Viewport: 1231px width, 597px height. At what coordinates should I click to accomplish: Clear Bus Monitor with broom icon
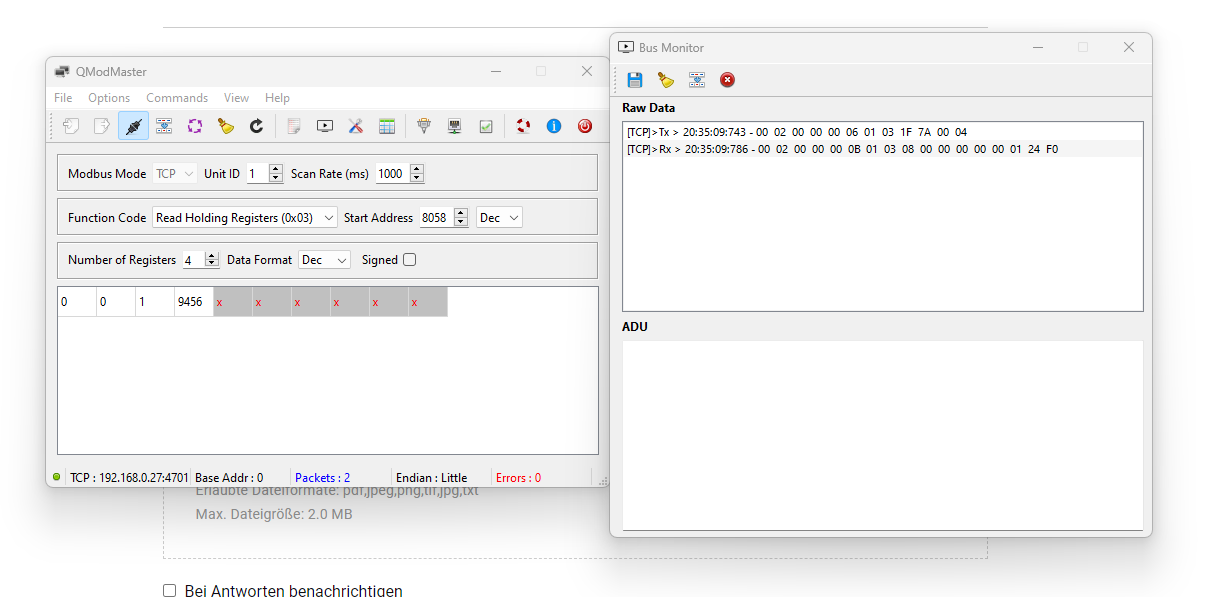666,80
